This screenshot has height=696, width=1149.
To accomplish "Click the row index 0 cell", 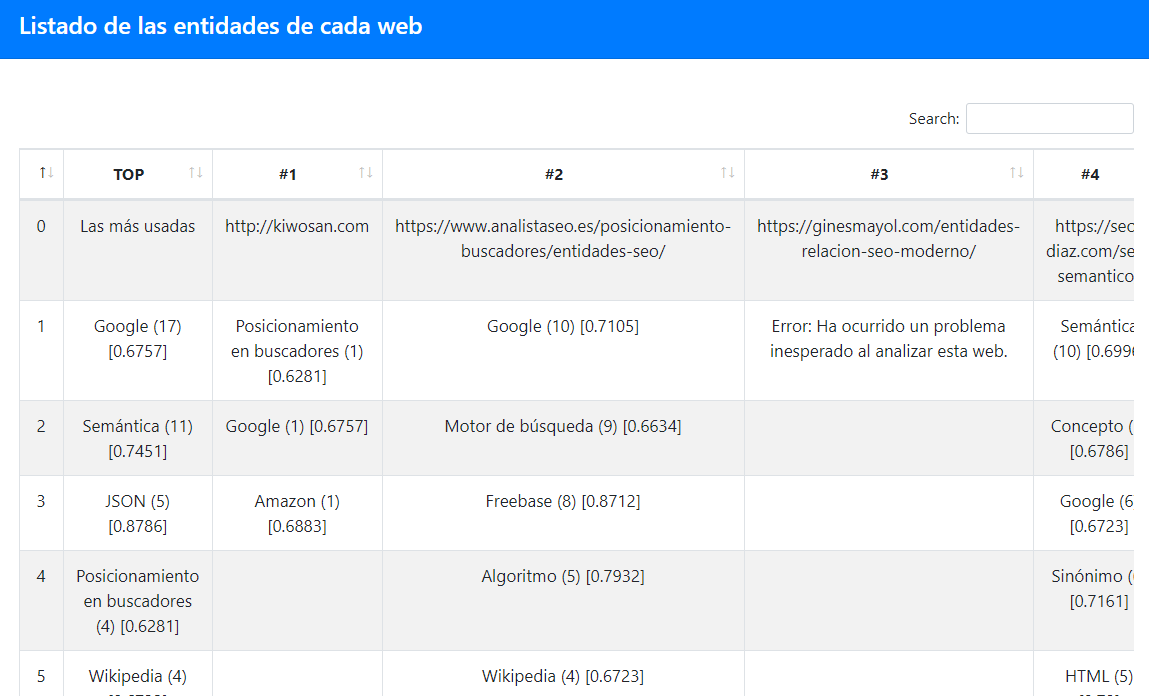I will pyautogui.click(x=42, y=250).
